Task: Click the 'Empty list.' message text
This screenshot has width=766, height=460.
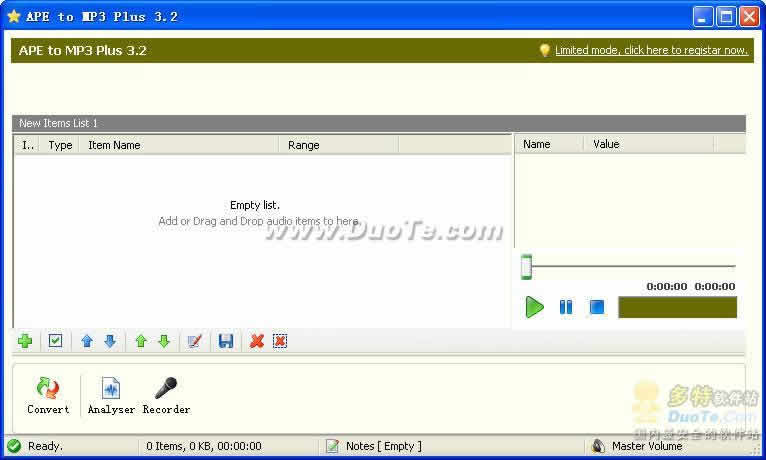Action: point(255,205)
